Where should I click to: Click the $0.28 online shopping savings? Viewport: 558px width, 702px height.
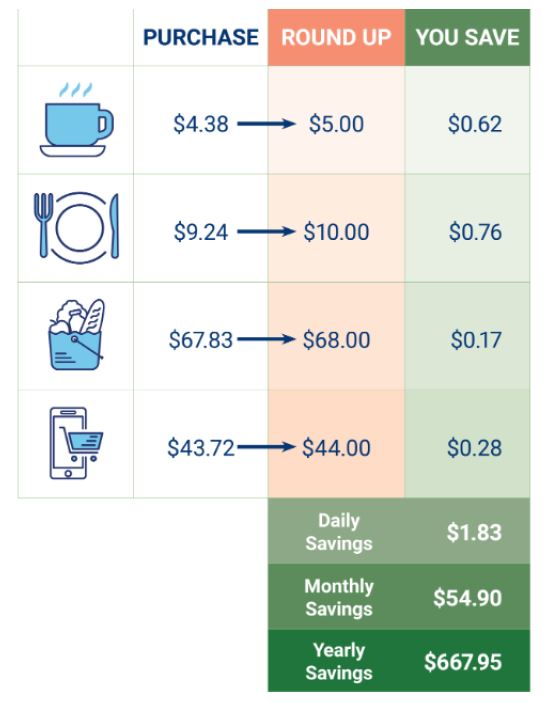[475, 448]
